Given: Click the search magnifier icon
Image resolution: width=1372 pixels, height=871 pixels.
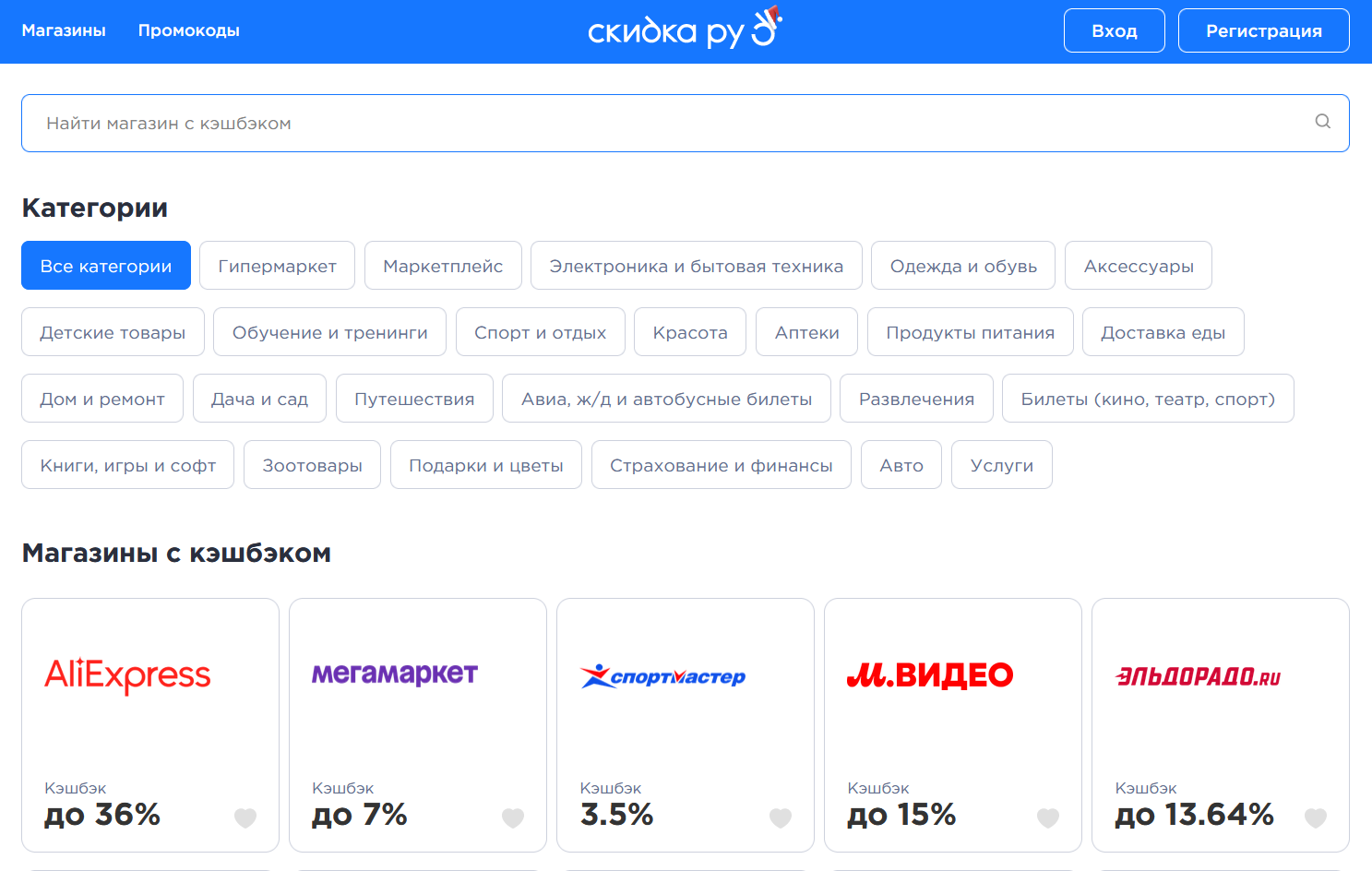Looking at the screenshot, I should point(1322,122).
